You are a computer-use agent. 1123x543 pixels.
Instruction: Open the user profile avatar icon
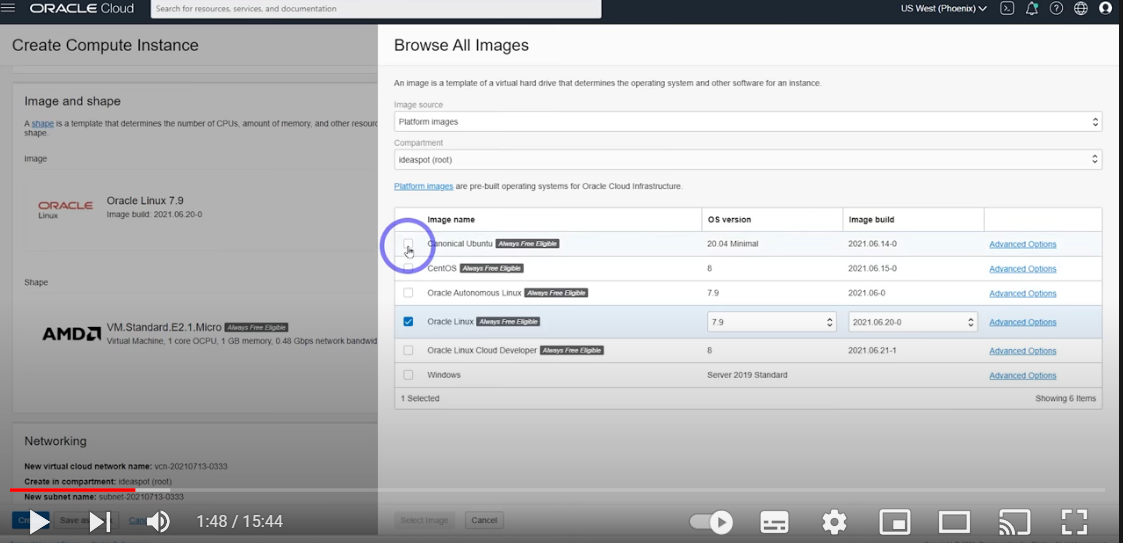[x=1106, y=9]
